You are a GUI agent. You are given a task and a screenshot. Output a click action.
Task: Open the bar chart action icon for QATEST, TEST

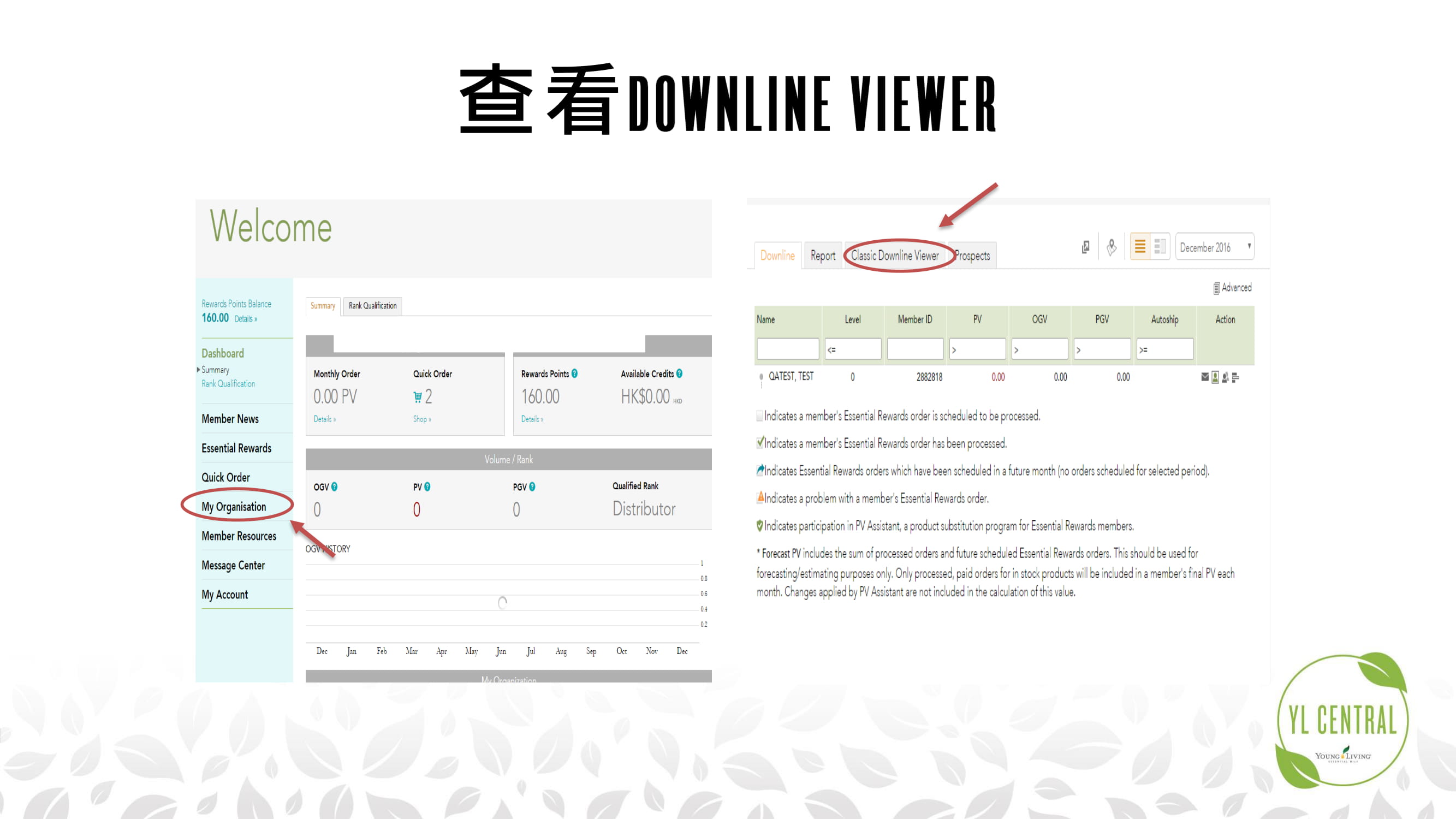[x=1235, y=377]
